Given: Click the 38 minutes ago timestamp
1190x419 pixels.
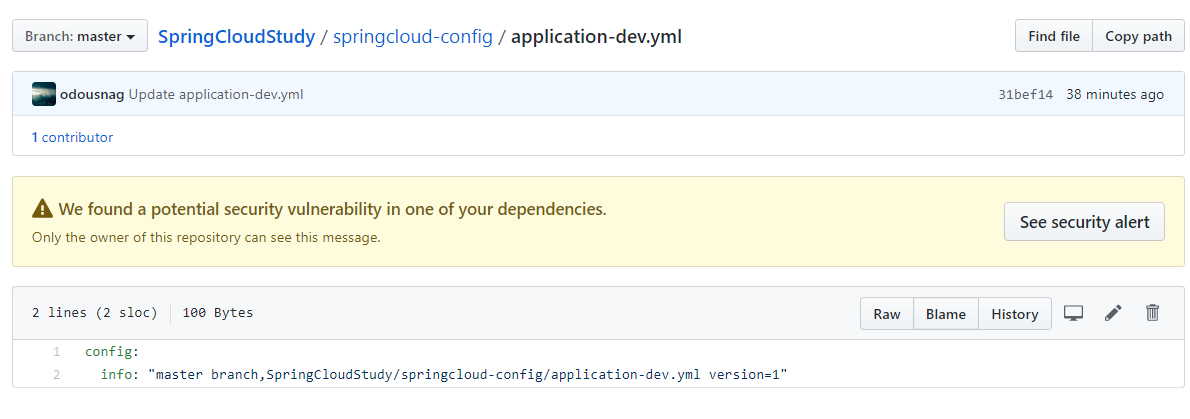Looking at the screenshot, I should [x=1114, y=95].
